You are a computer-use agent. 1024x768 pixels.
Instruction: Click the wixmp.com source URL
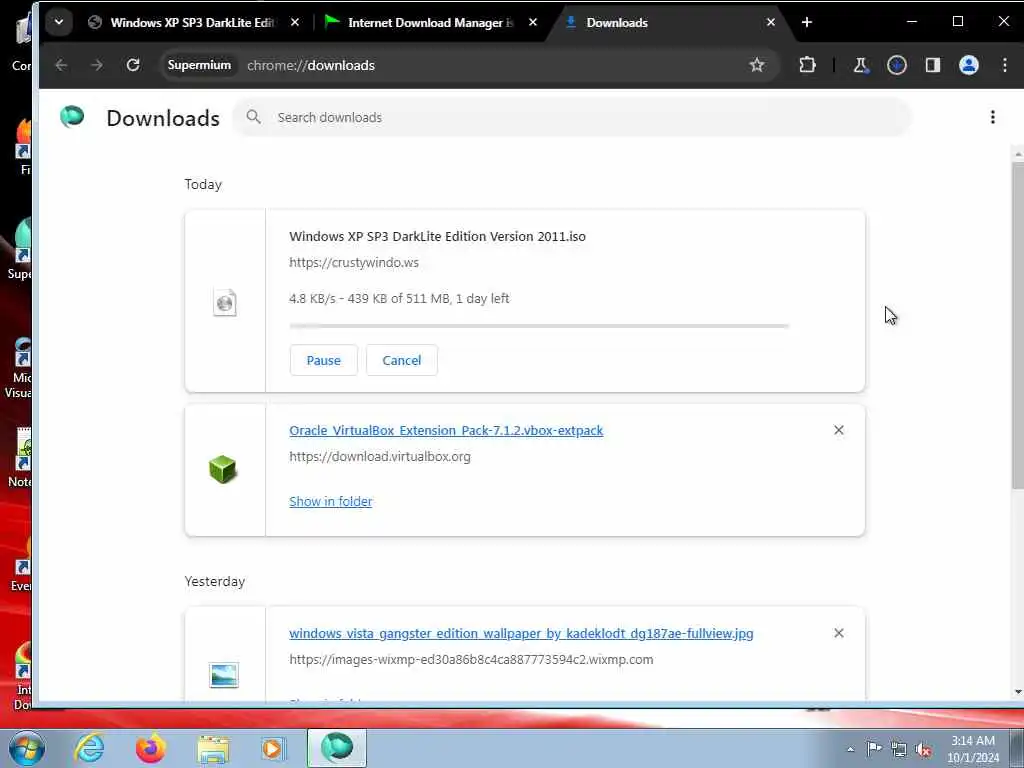(x=471, y=660)
